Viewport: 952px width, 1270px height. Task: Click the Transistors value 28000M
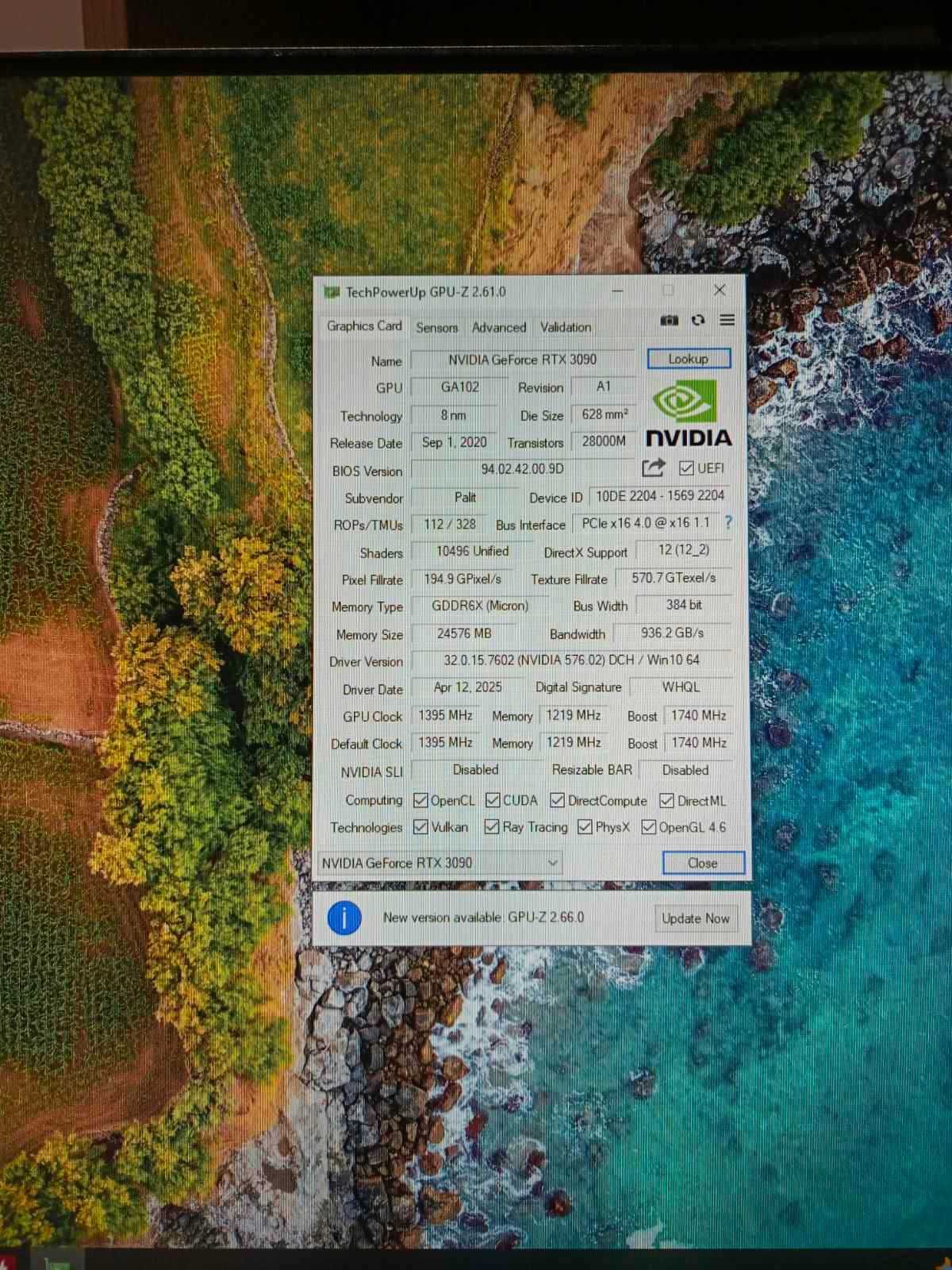coord(604,441)
